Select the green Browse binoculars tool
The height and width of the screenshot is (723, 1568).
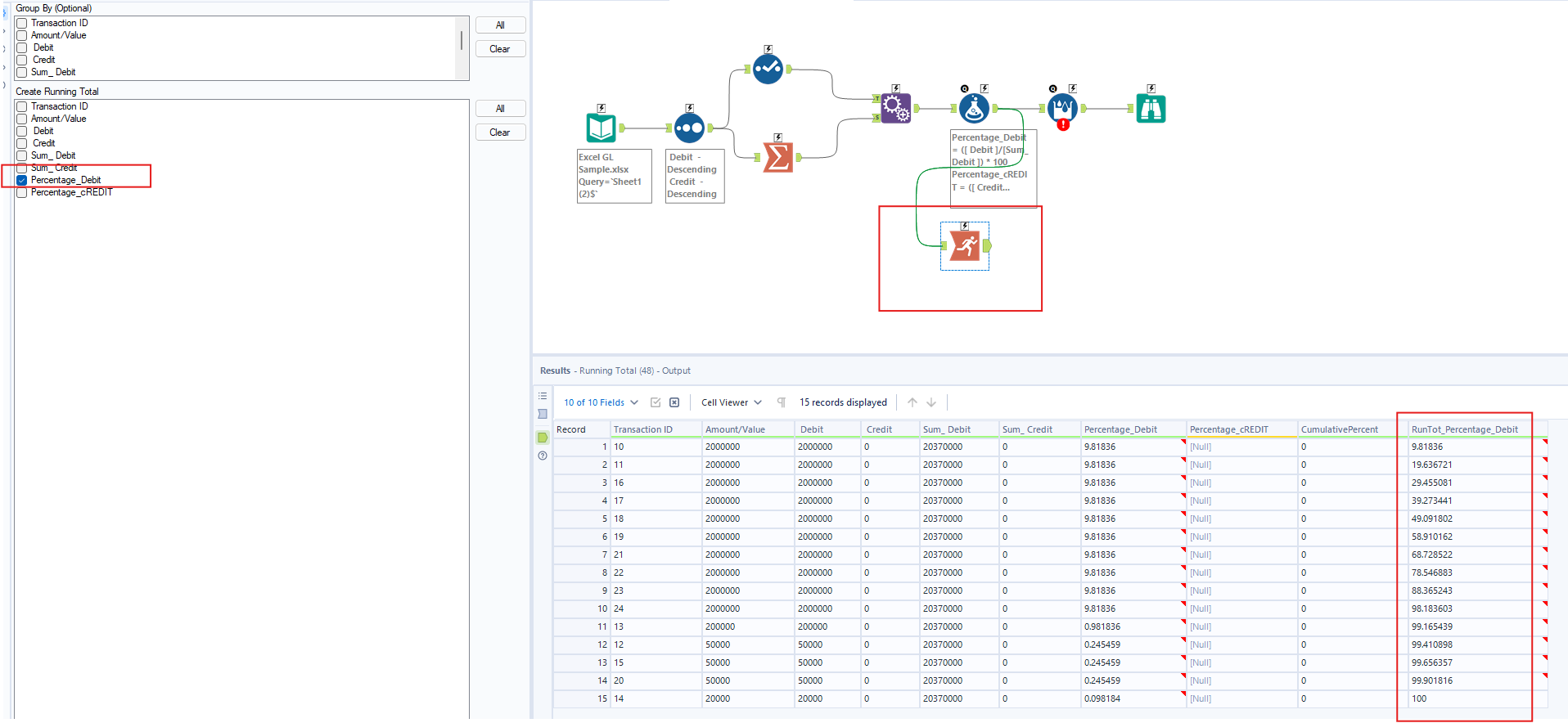click(x=1151, y=108)
